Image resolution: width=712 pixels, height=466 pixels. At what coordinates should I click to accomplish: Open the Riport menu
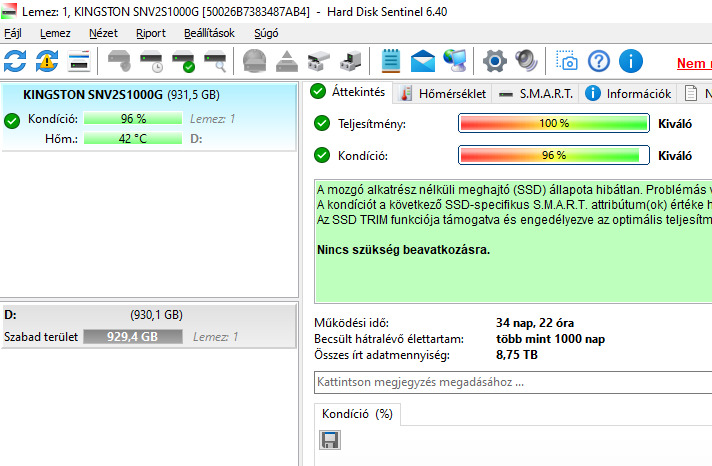pos(151,33)
